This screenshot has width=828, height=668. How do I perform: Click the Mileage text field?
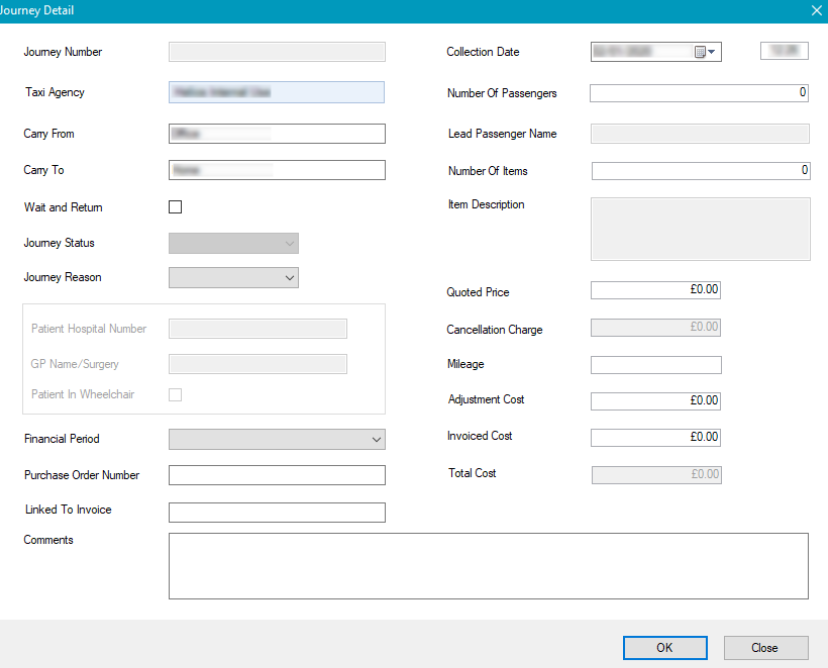pyautogui.click(x=655, y=365)
